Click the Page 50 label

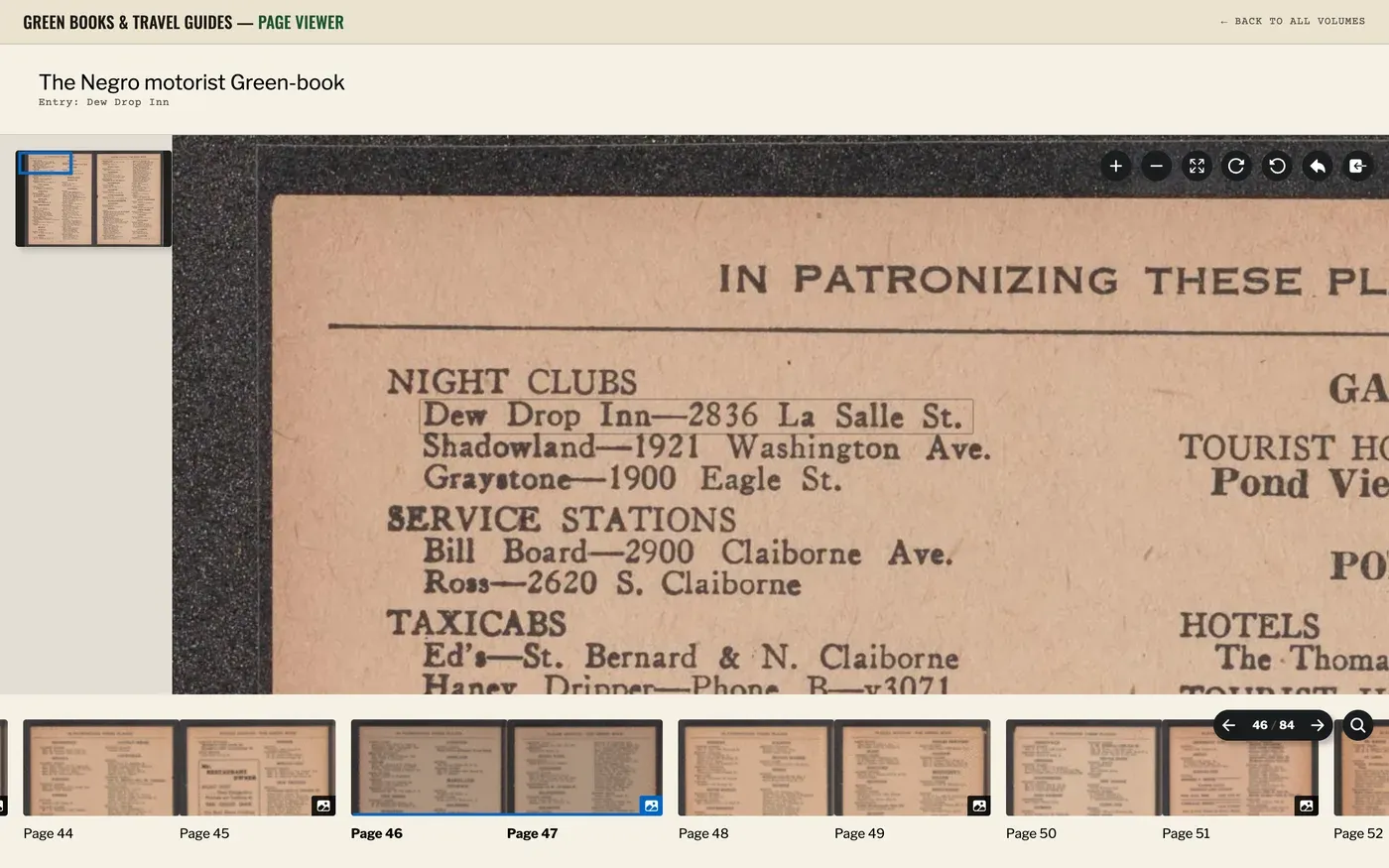click(x=1031, y=833)
